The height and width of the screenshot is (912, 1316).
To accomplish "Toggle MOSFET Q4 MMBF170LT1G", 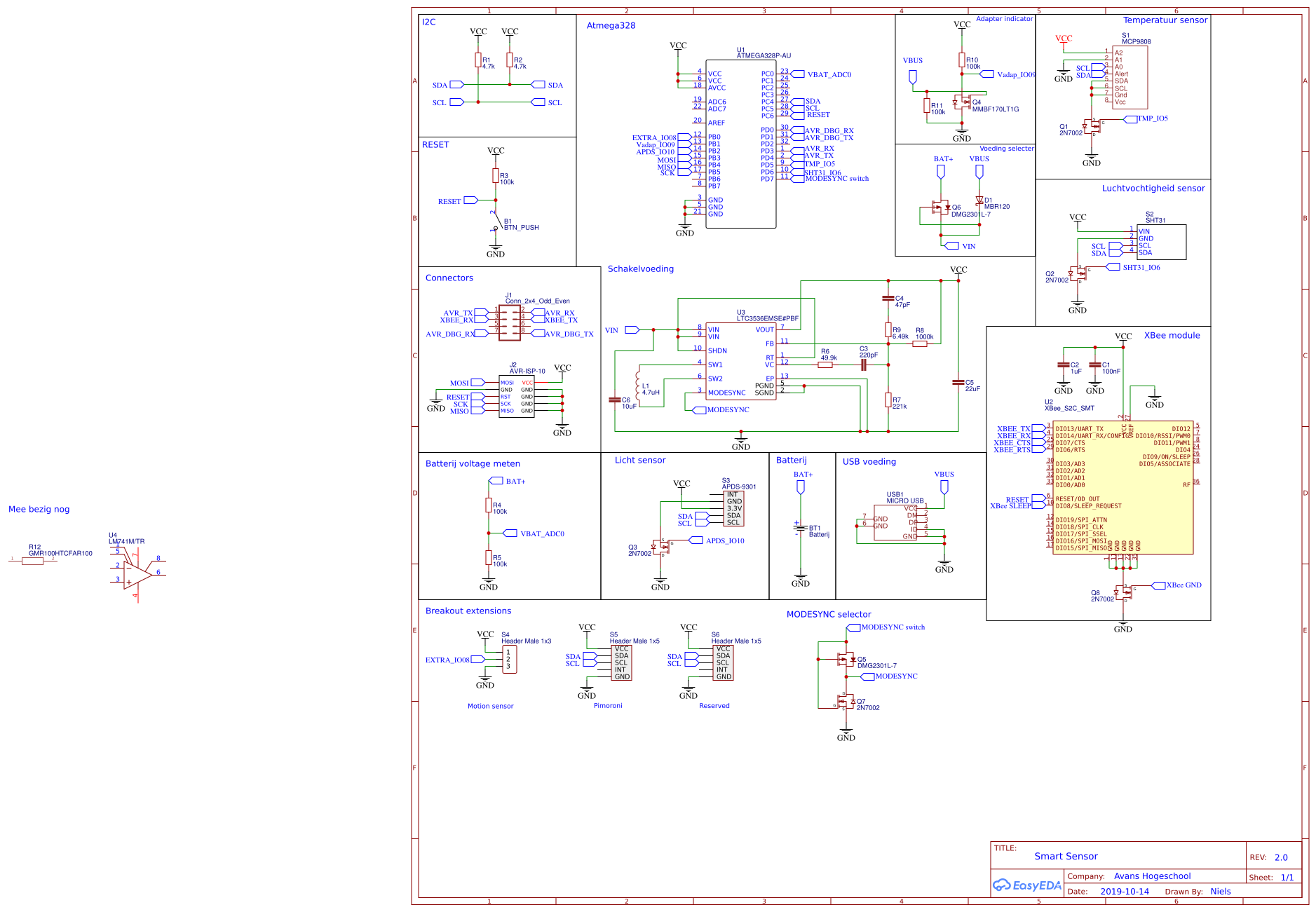I will tap(966, 104).
